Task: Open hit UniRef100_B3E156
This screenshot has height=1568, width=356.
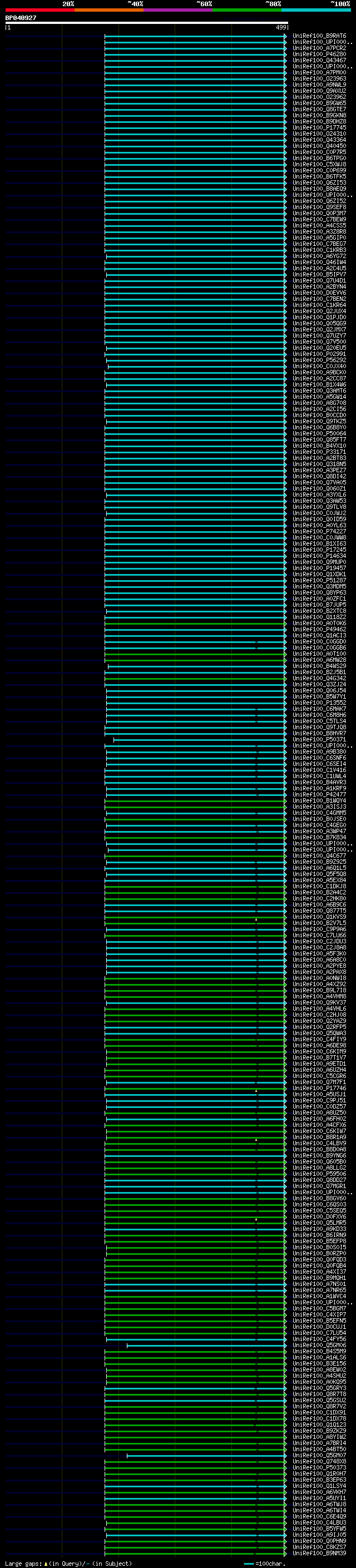Action: tap(319, 1363)
